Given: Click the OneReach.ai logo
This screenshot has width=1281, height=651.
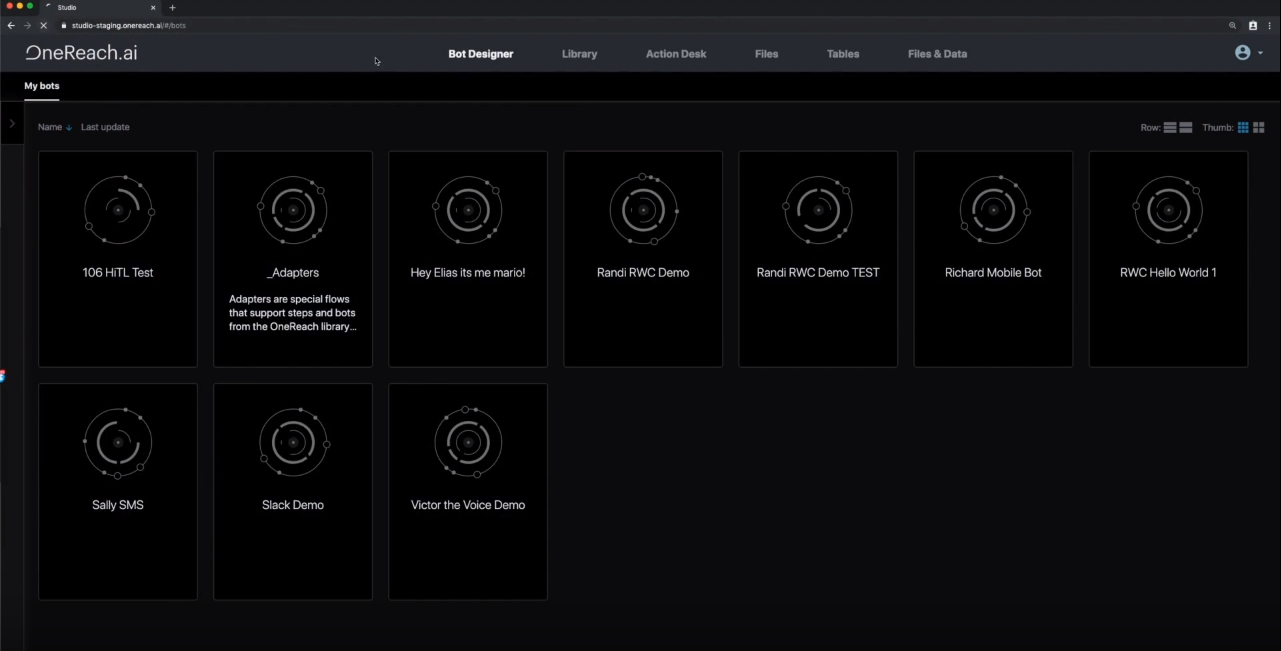Looking at the screenshot, I should pyautogui.click(x=82, y=53).
